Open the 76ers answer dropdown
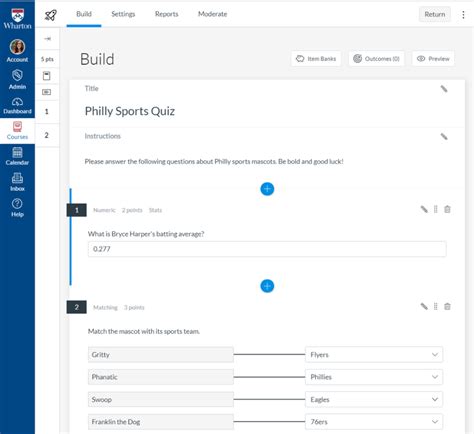The width and height of the screenshot is (474, 434). point(374,422)
